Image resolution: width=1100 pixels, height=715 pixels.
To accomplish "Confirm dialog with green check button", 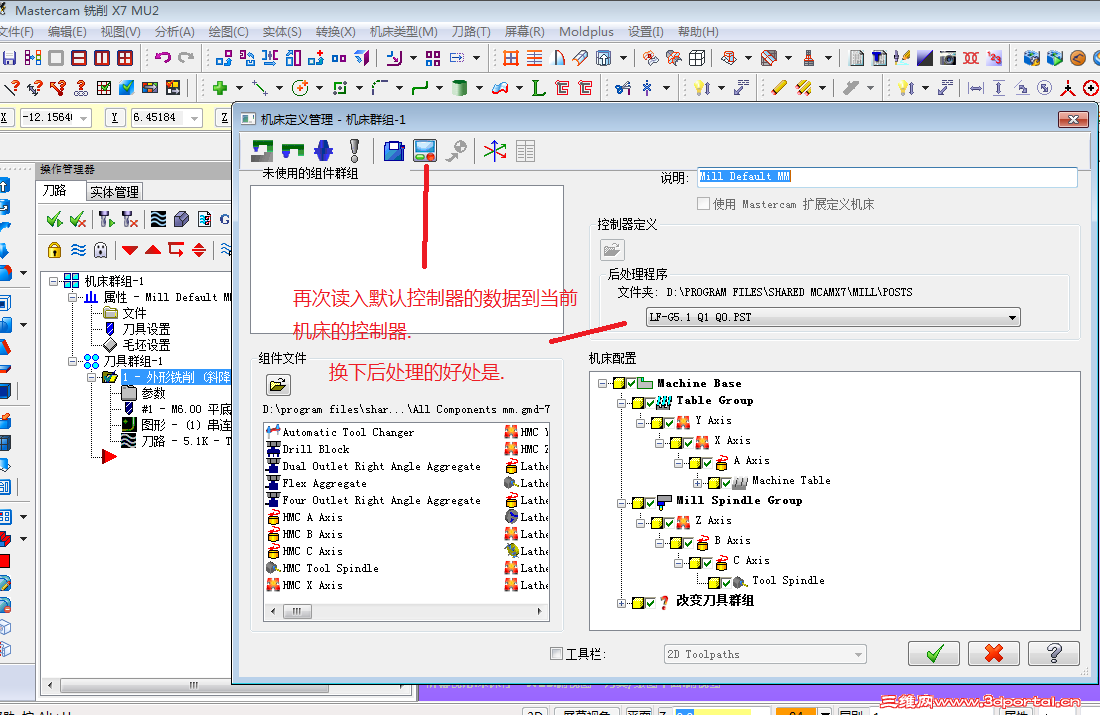I will coord(933,653).
